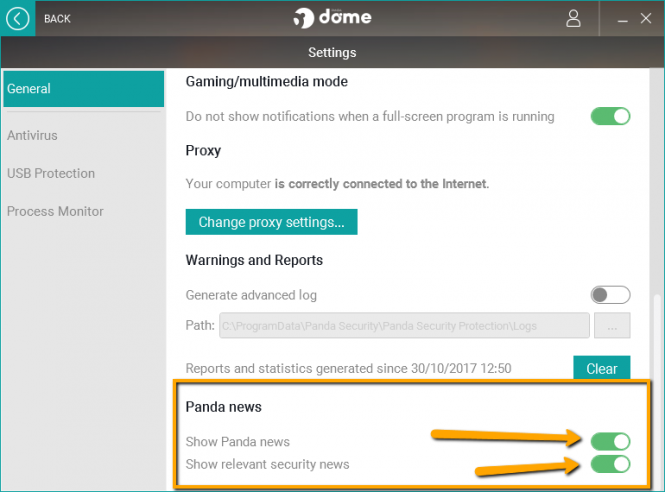Click the Proxy section heading

click(203, 151)
